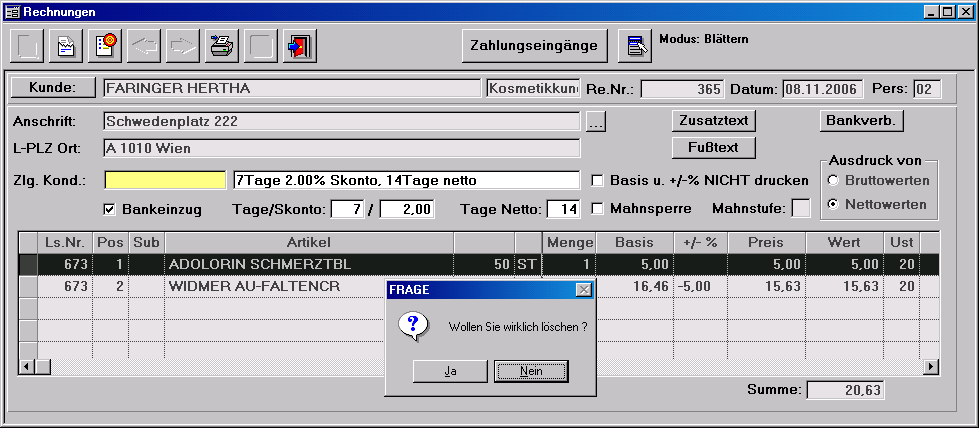This screenshot has width=979, height=428.
Task: Click the printer toolbar icon
Action: click(222, 46)
